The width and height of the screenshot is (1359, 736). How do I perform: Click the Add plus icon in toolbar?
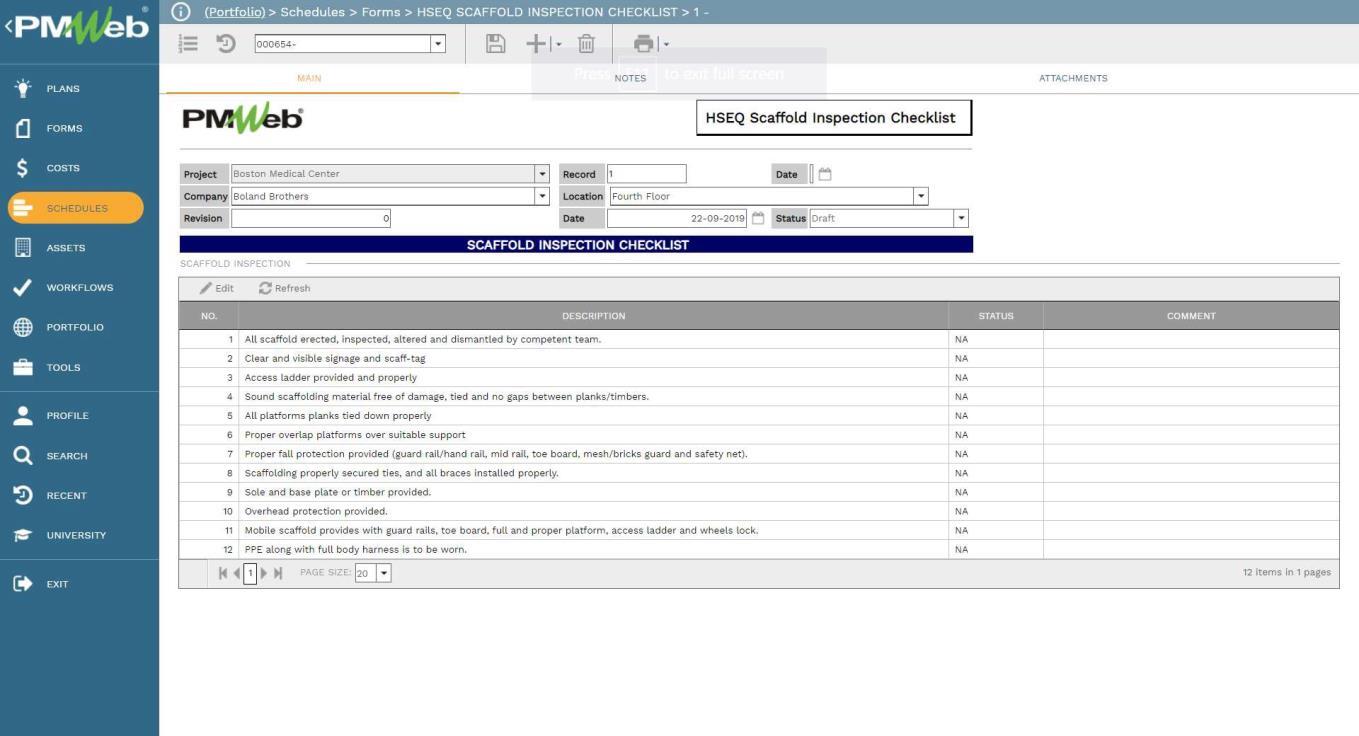tap(536, 43)
